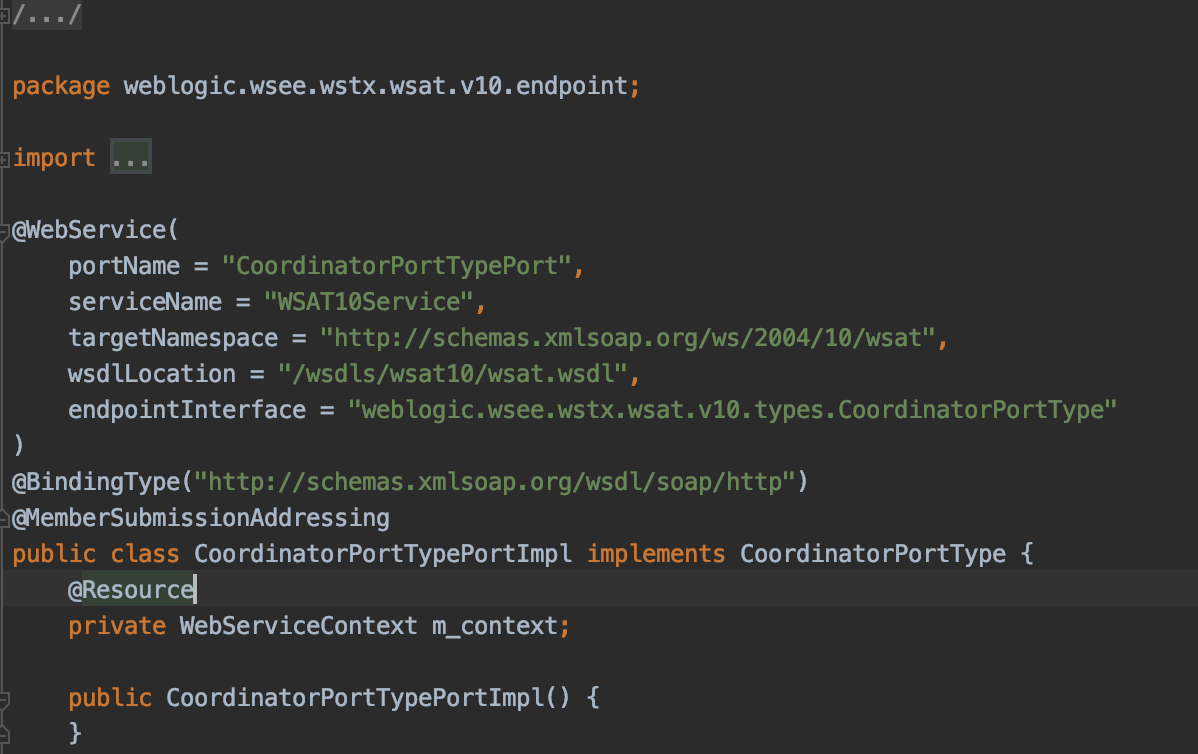The width and height of the screenshot is (1198, 754).
Task: Expand the collapsed imports via gutter plus icon
Action: click(x=4, y=159)
